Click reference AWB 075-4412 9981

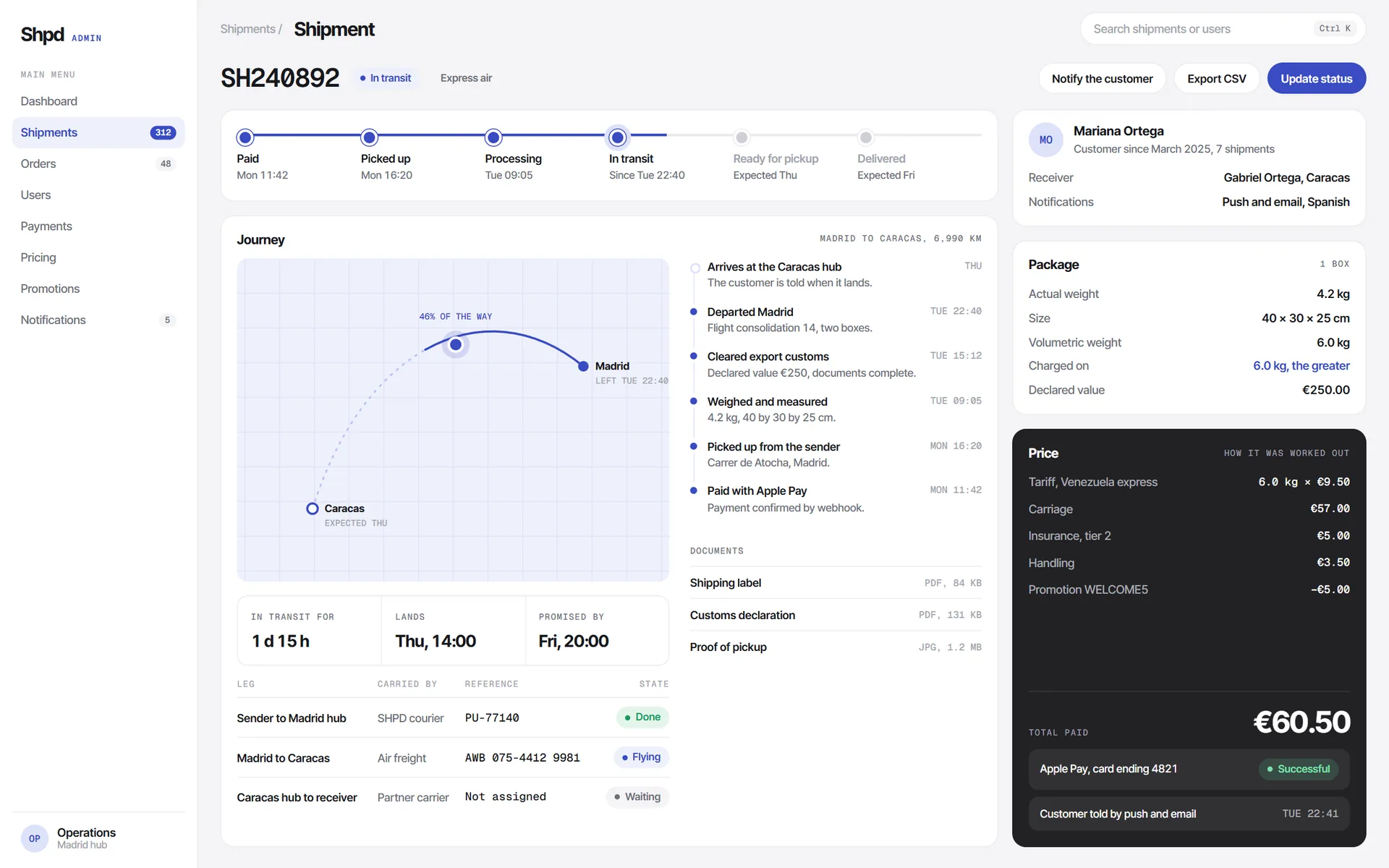[x=522, y=757]
